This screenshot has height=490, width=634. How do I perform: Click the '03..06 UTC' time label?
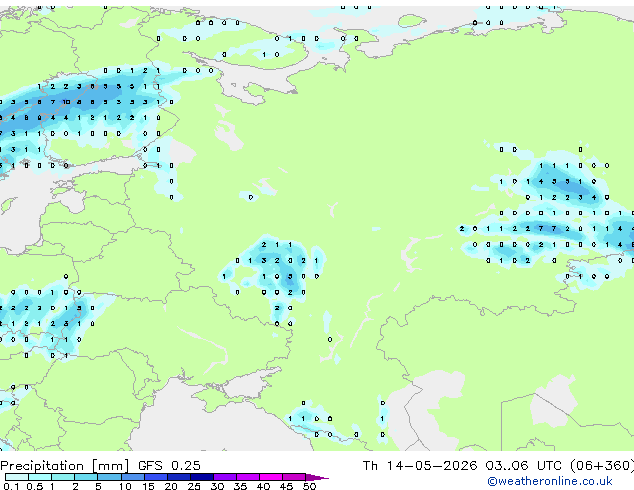[x=524, y=465]
